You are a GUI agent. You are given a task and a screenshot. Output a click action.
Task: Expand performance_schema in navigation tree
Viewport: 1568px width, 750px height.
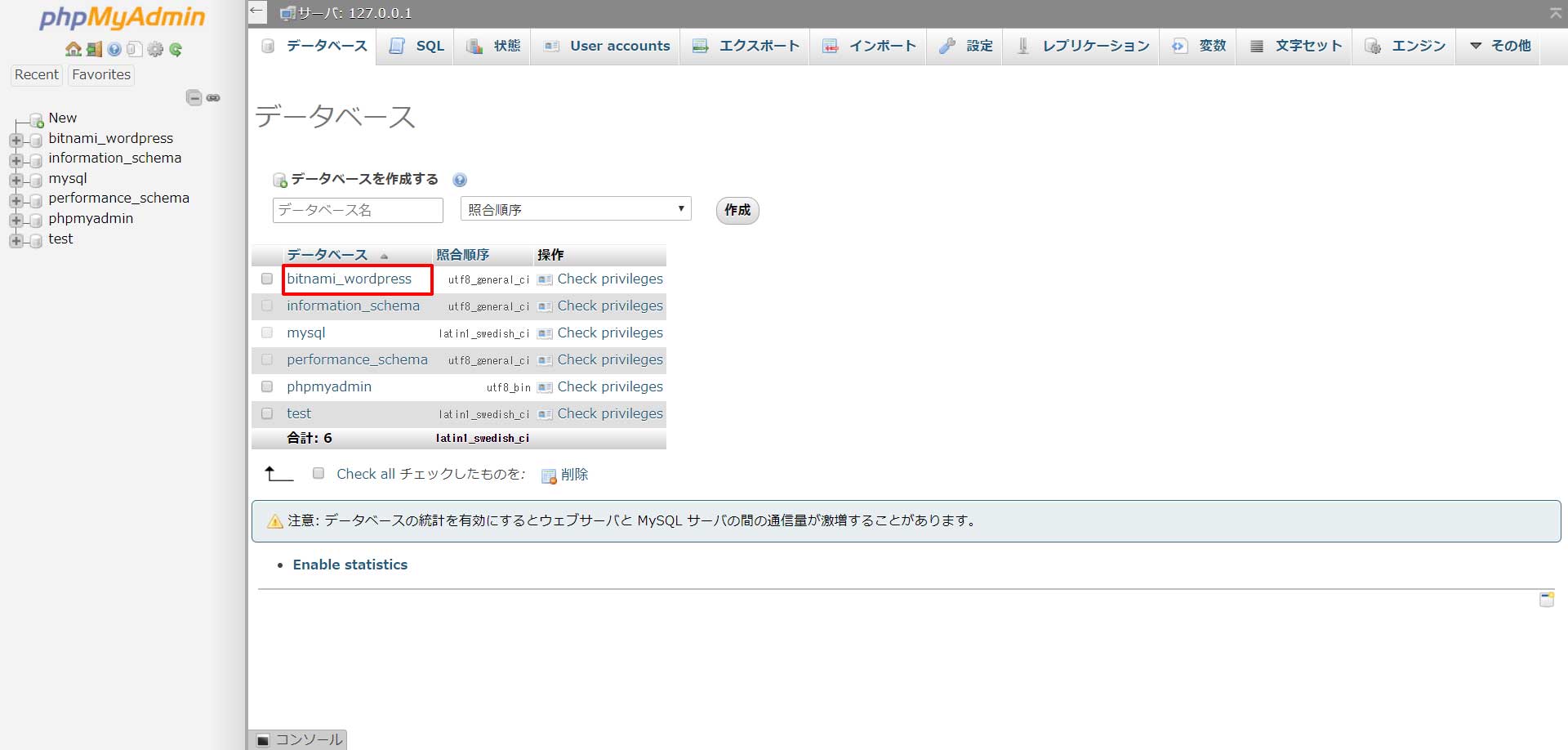16,200
